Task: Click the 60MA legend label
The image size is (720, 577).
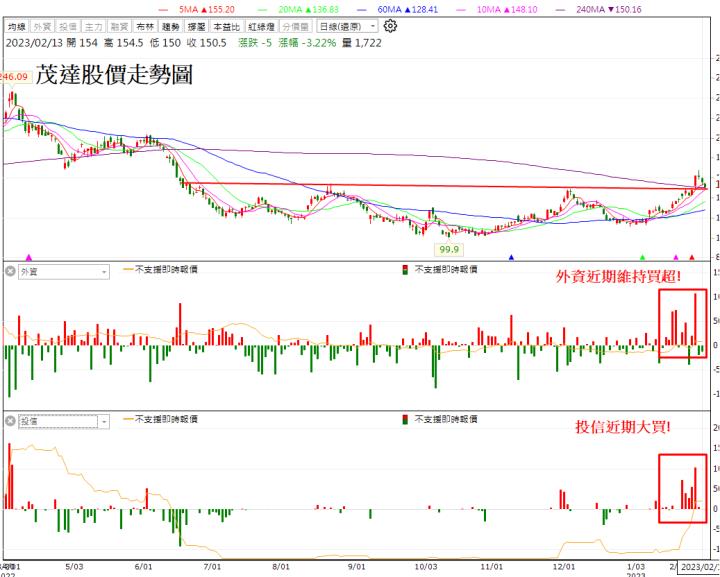Action: [x=407, y=9]
